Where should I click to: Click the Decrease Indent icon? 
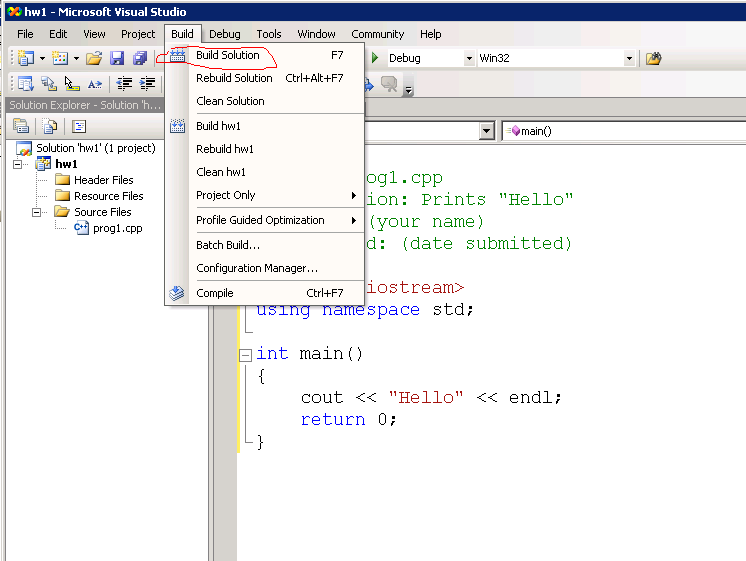(x=124, y=84)
